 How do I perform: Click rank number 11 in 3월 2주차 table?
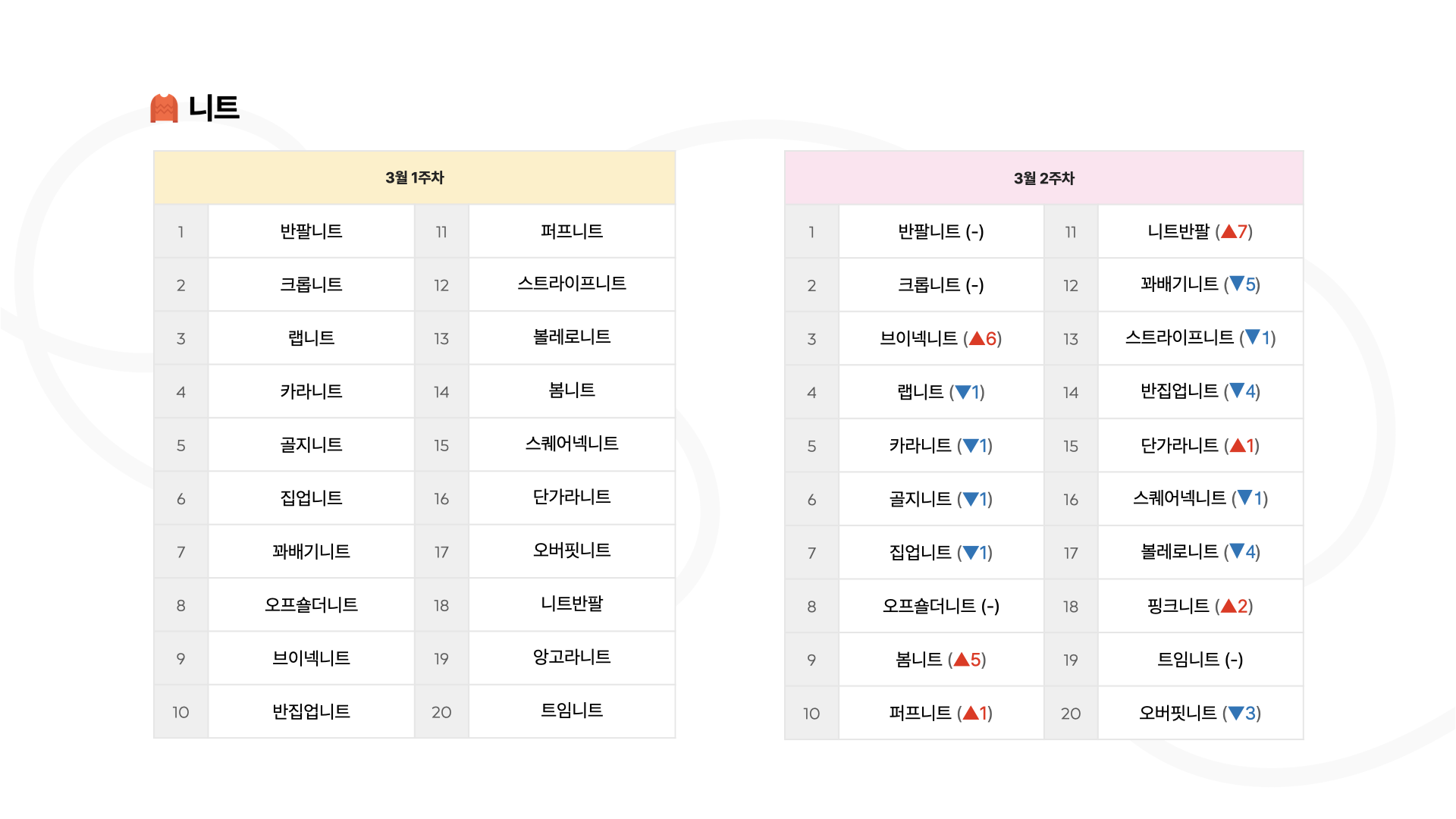pos(1071,232)
